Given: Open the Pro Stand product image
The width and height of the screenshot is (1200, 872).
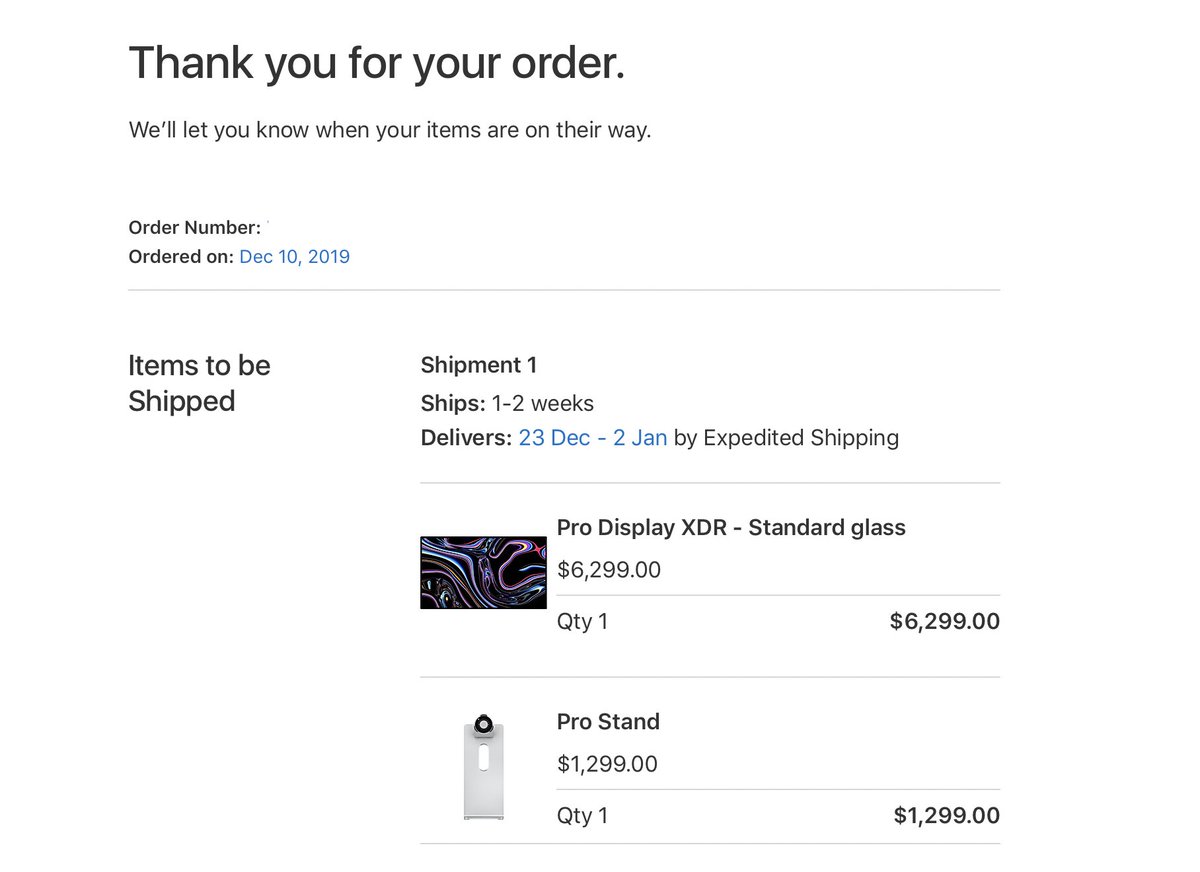Looking at the screenshot, I should coord(484,767).
